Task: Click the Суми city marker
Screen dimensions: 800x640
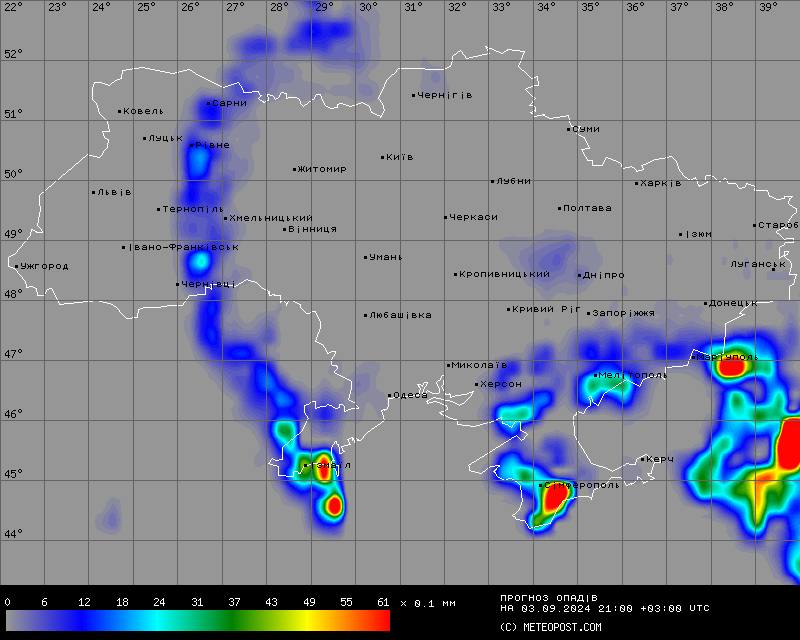Action: coord(569,129)
